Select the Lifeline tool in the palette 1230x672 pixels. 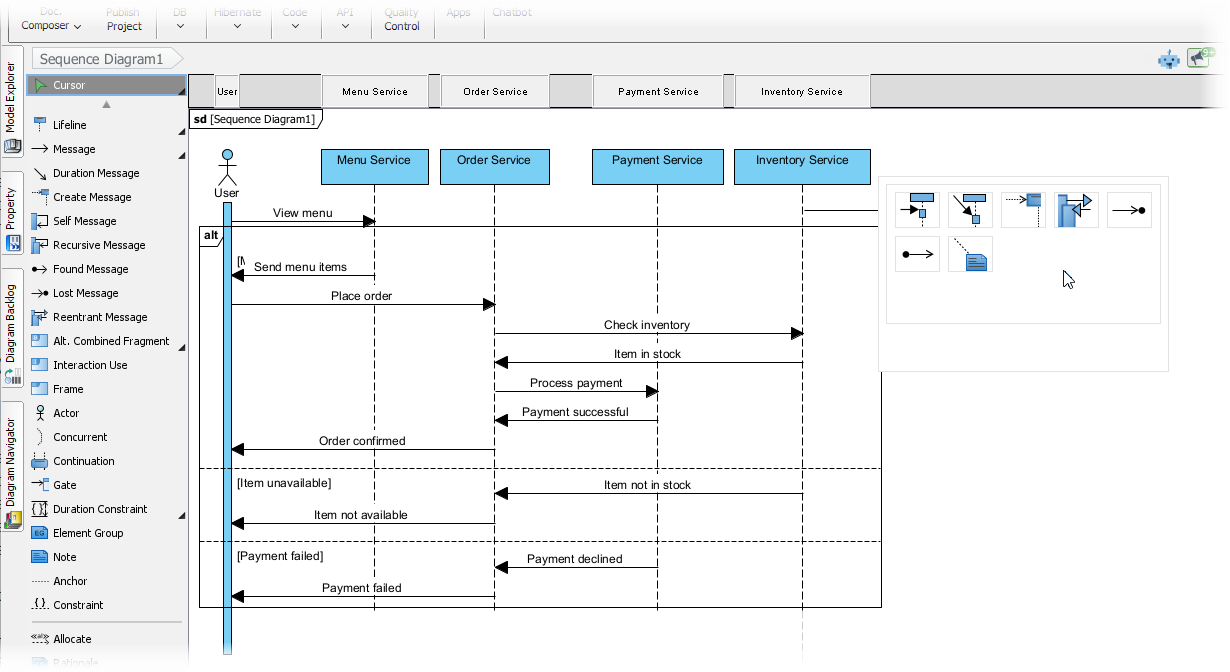[68, 125]
